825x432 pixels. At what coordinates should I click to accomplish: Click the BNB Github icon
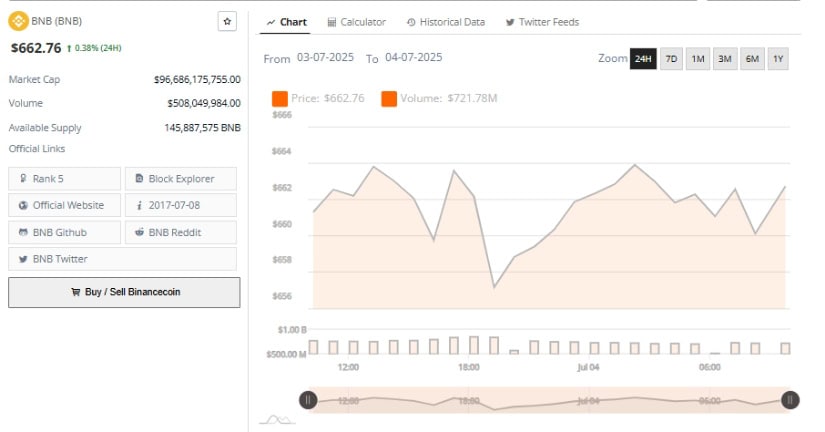23,232
